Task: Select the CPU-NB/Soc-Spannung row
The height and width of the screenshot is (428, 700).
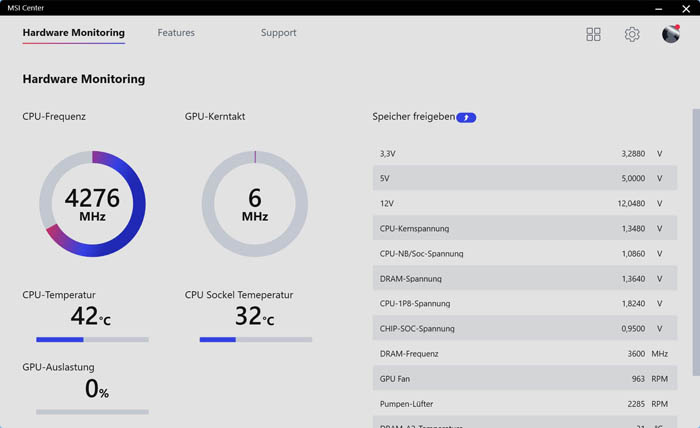Action: pos(525,253)
